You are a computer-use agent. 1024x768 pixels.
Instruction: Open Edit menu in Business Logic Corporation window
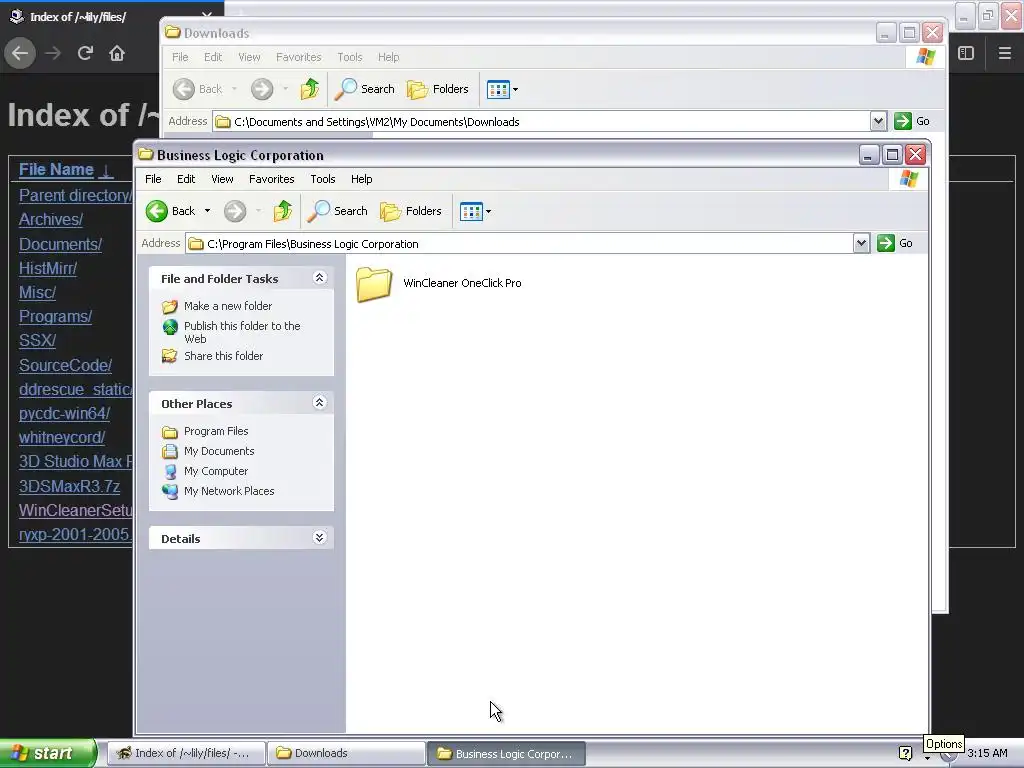[x=185, y=179]
